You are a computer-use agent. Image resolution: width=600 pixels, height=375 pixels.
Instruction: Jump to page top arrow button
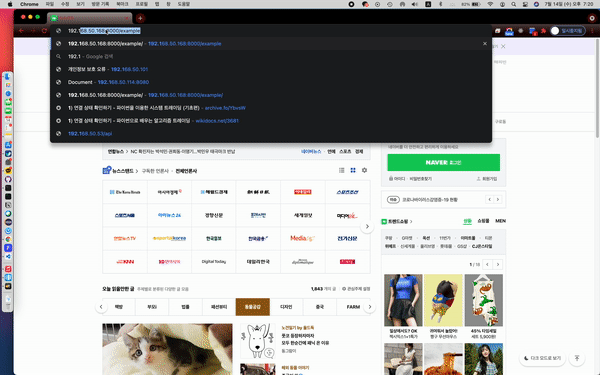click(577, 358)
